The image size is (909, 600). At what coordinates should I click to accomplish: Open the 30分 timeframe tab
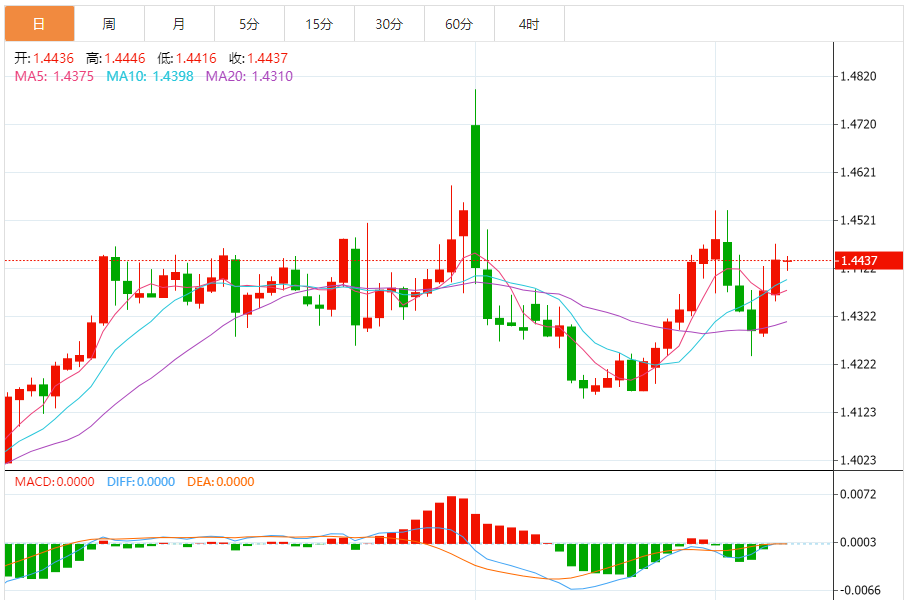[x=390, y=24]
